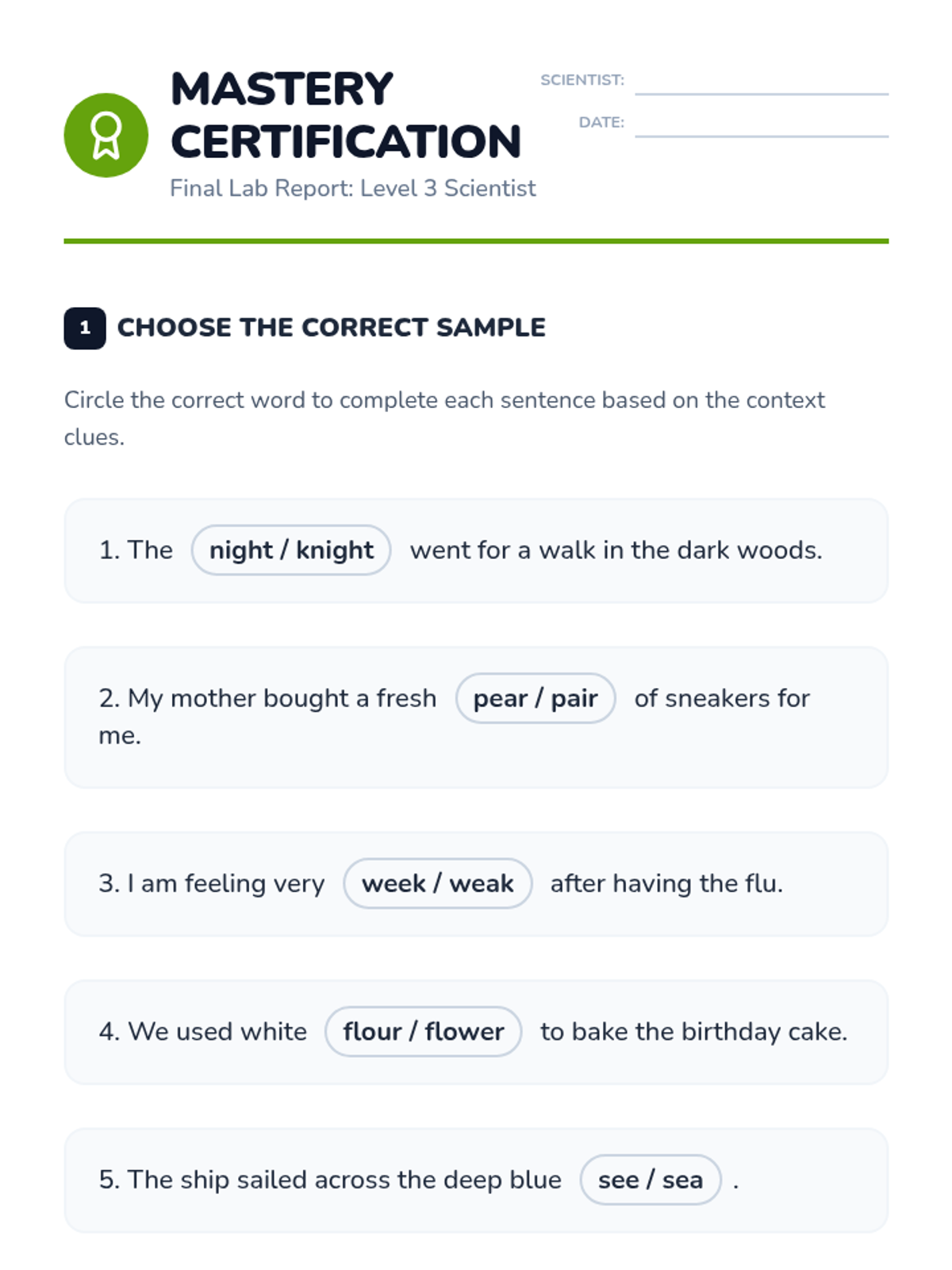Choose 'flower' in the birthday cake sentence
The image size is (952, 1270).
464,1032
